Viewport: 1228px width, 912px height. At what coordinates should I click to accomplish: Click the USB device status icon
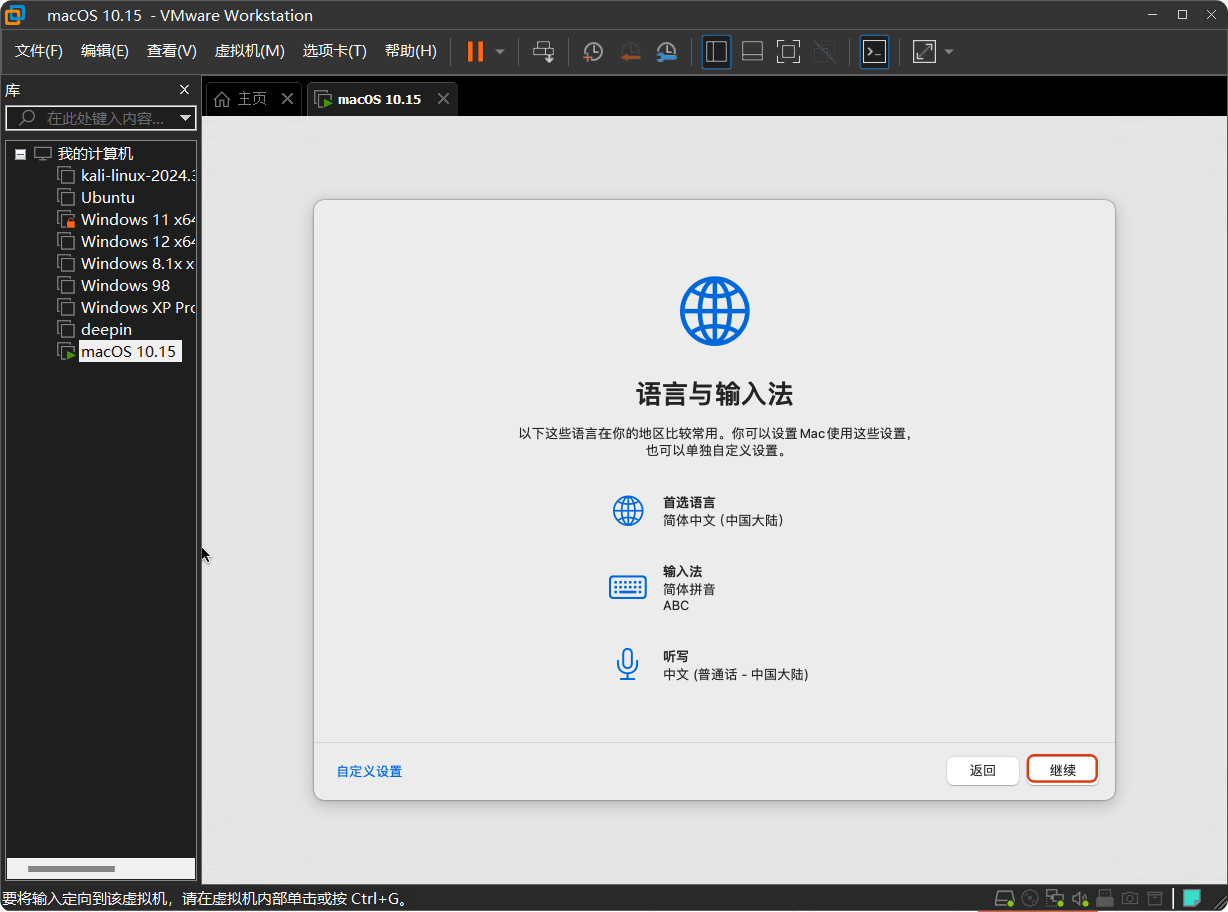click(x=1105, y=898)
